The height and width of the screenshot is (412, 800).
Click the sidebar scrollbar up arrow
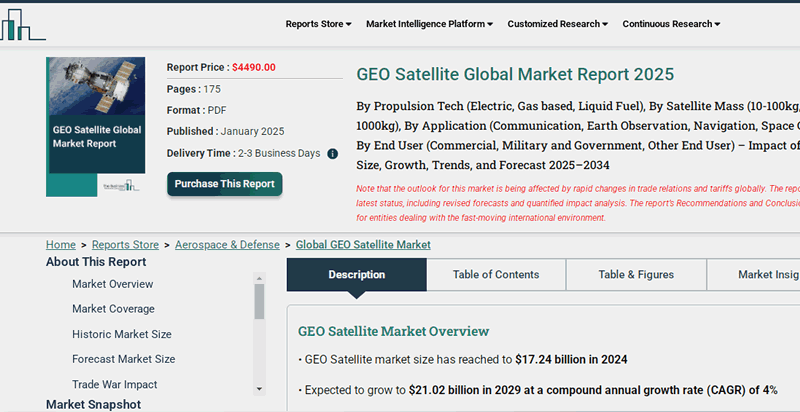point(259,278)
